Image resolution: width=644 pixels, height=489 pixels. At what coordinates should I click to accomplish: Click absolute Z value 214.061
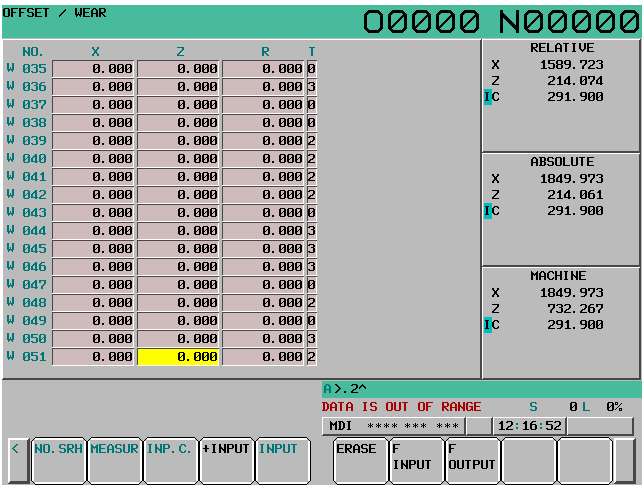[x=575, y=195]
